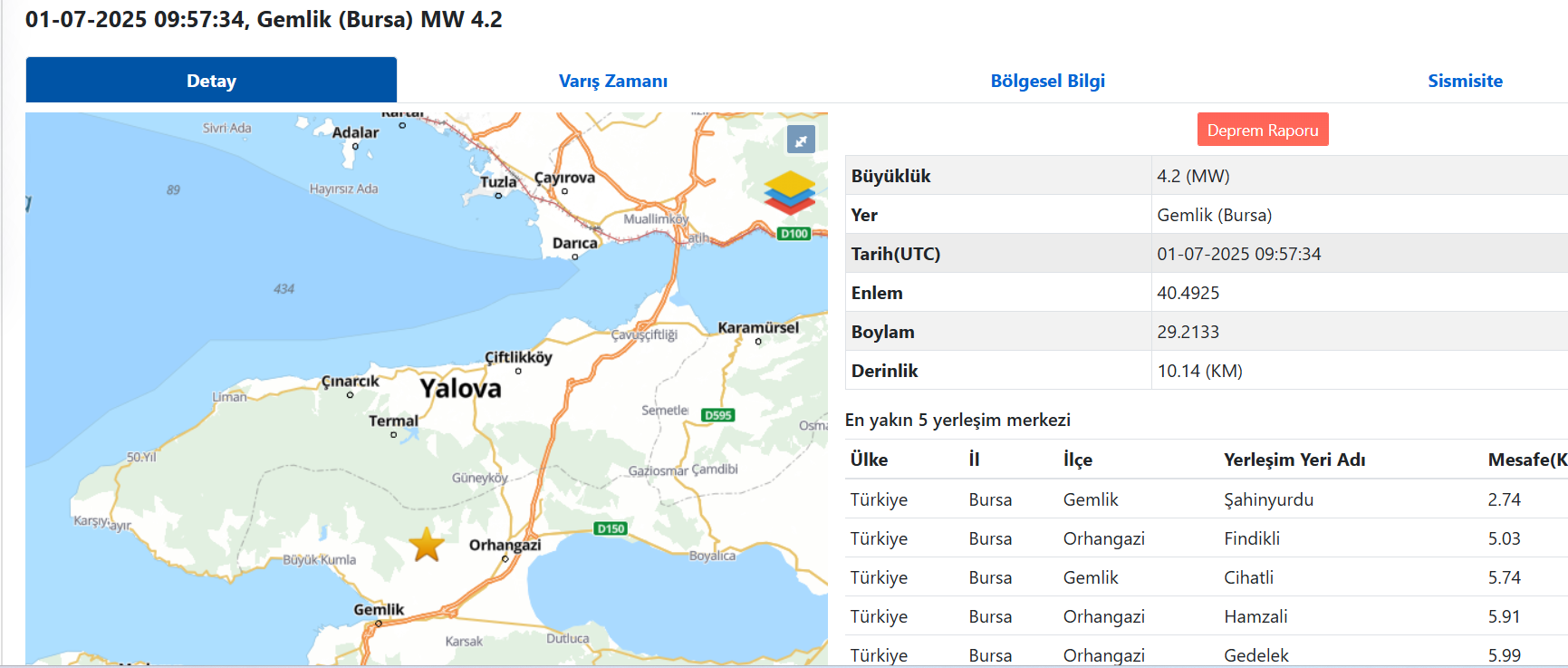The width and height of the screenshot is (1568, 668).
Task: Click the distance value 5.74
Action: (x=1504, y=577)
